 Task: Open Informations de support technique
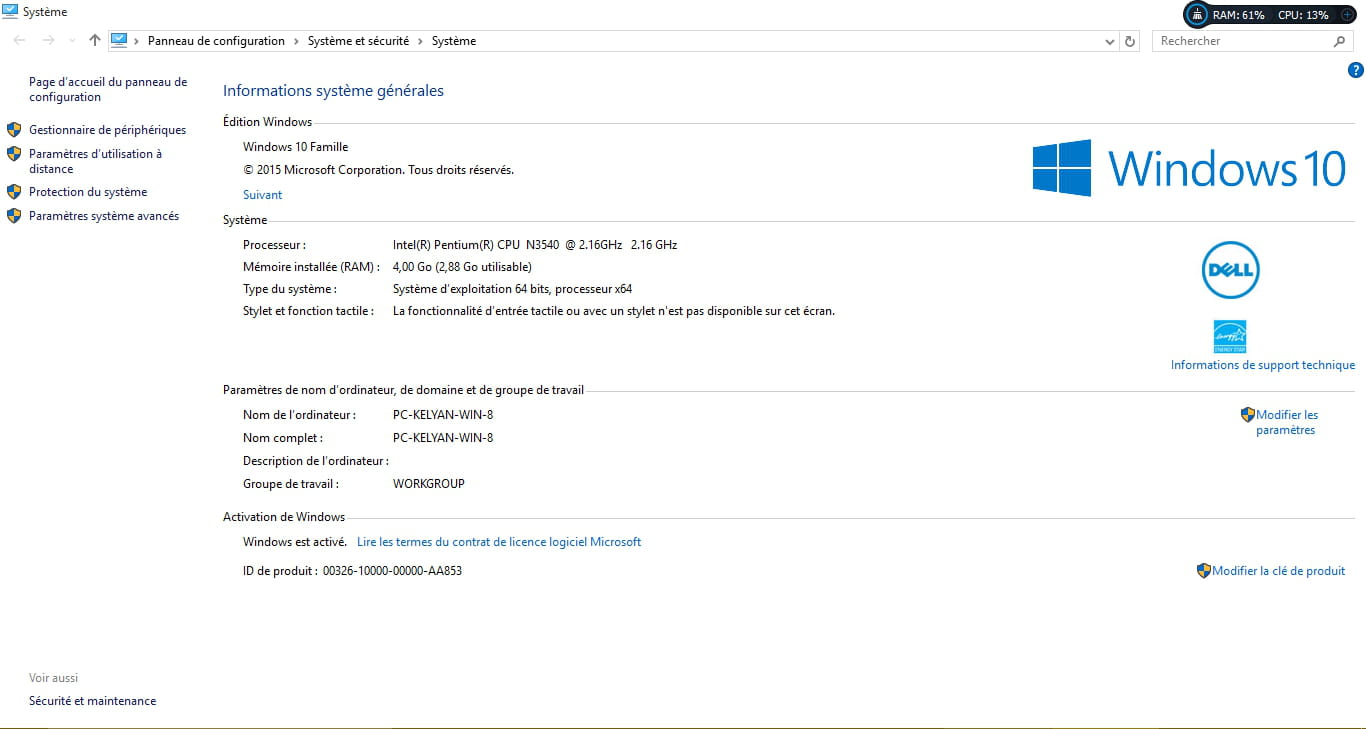point(1263,365)
